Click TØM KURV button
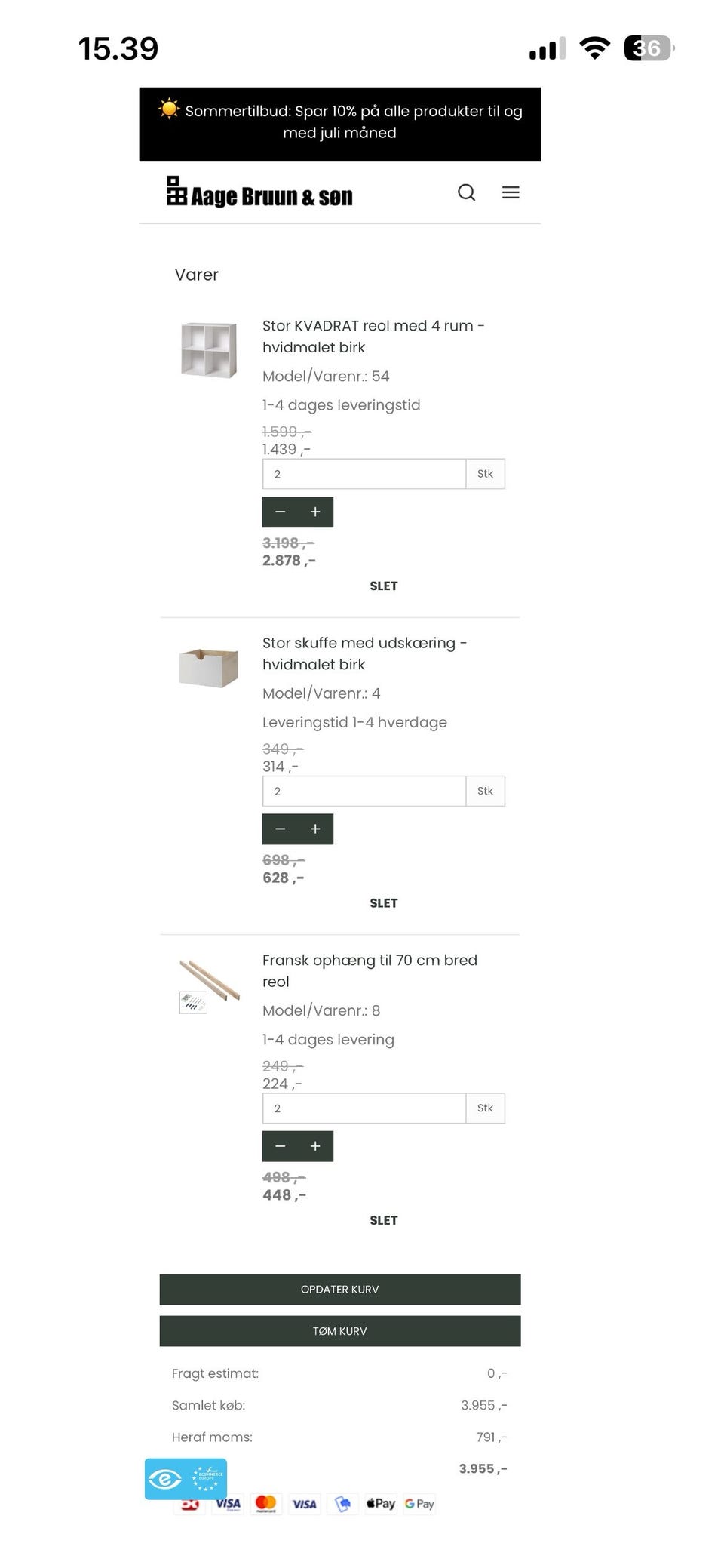The image size is (724, 1568). coord(340,1330)
